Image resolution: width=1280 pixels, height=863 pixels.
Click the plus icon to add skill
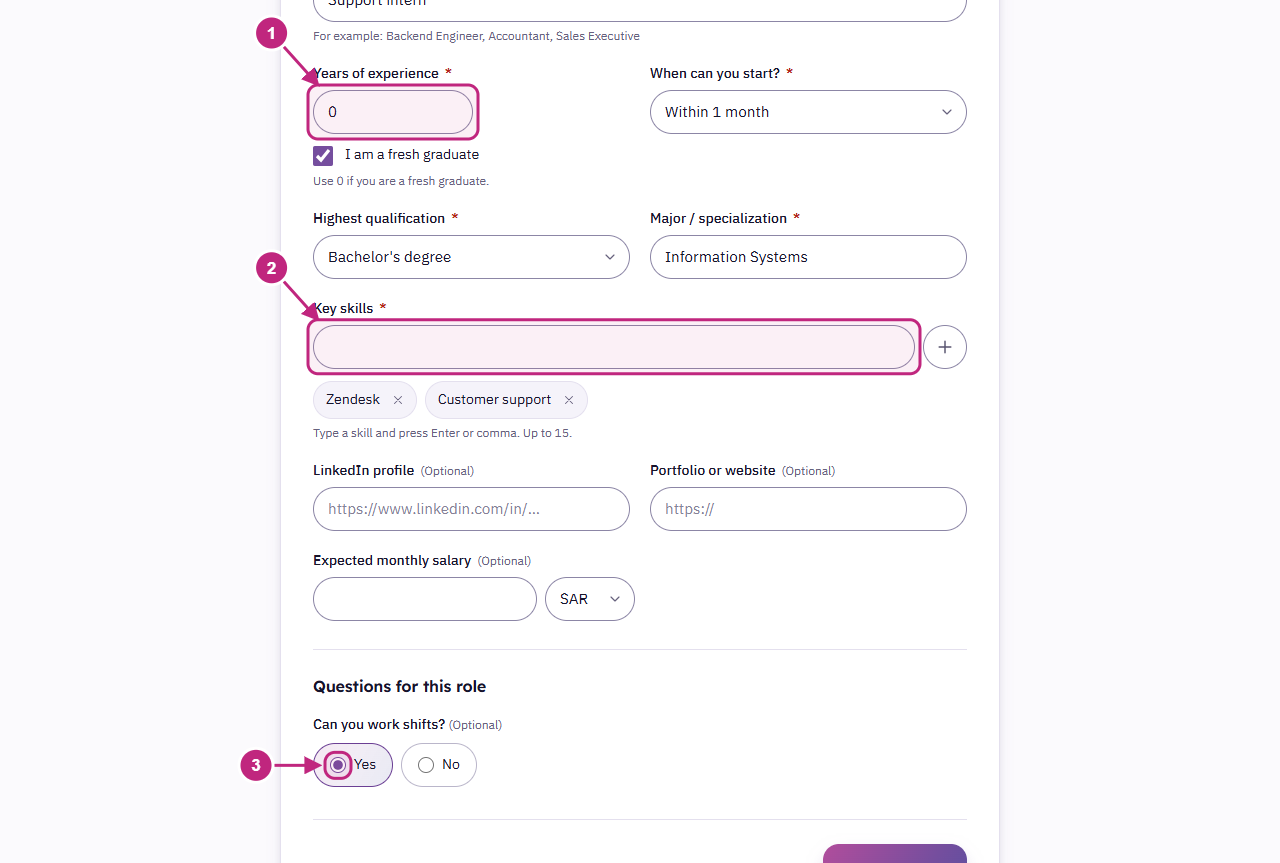tap(945, 347)
